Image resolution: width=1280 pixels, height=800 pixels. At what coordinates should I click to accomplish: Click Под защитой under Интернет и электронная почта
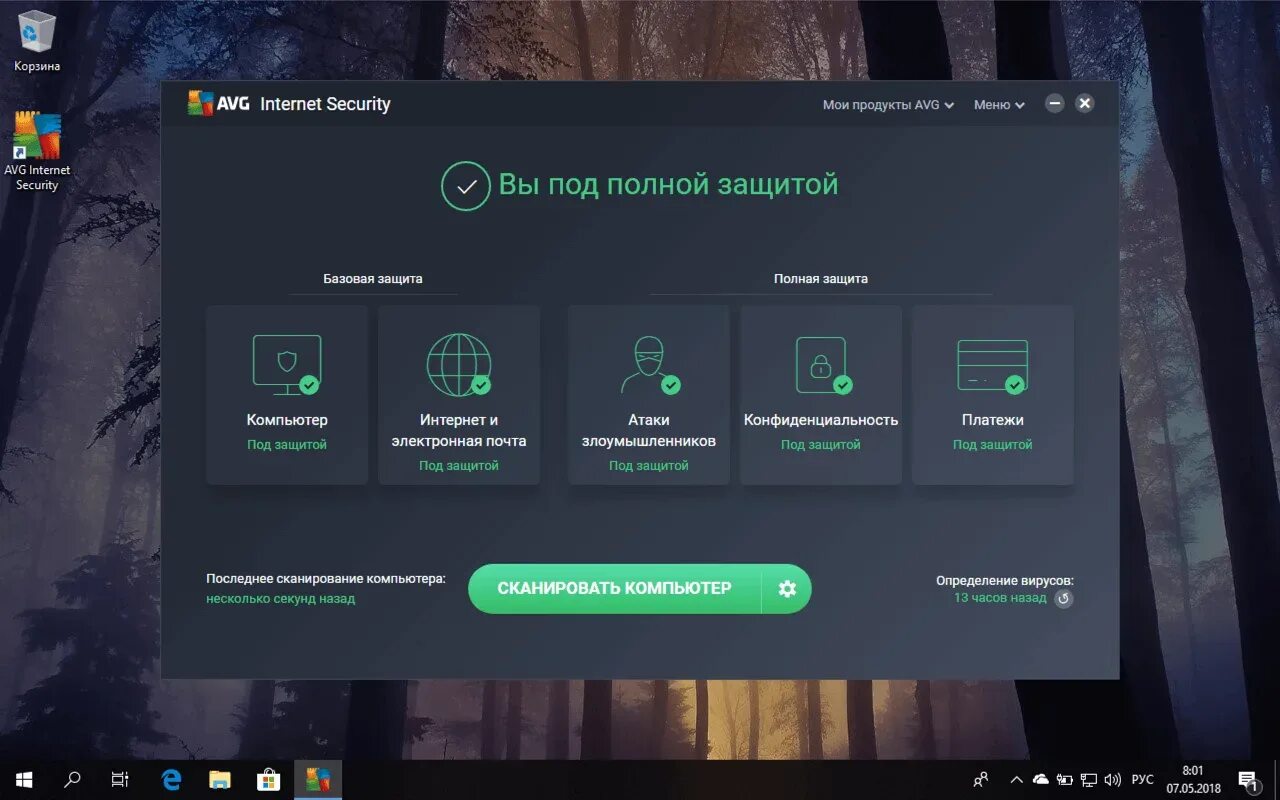(x=459, y=466)
